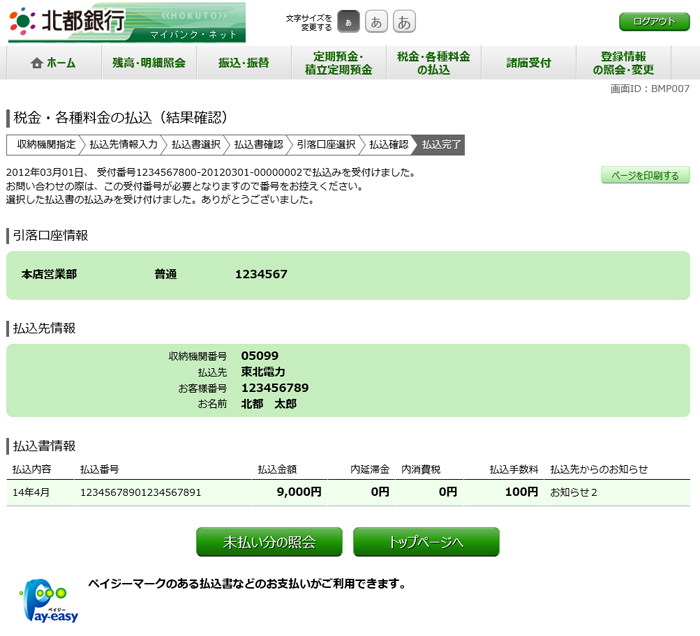Click the 収納機関番号 value 05099
Screen dimensions: 700x636
point(260,356)
